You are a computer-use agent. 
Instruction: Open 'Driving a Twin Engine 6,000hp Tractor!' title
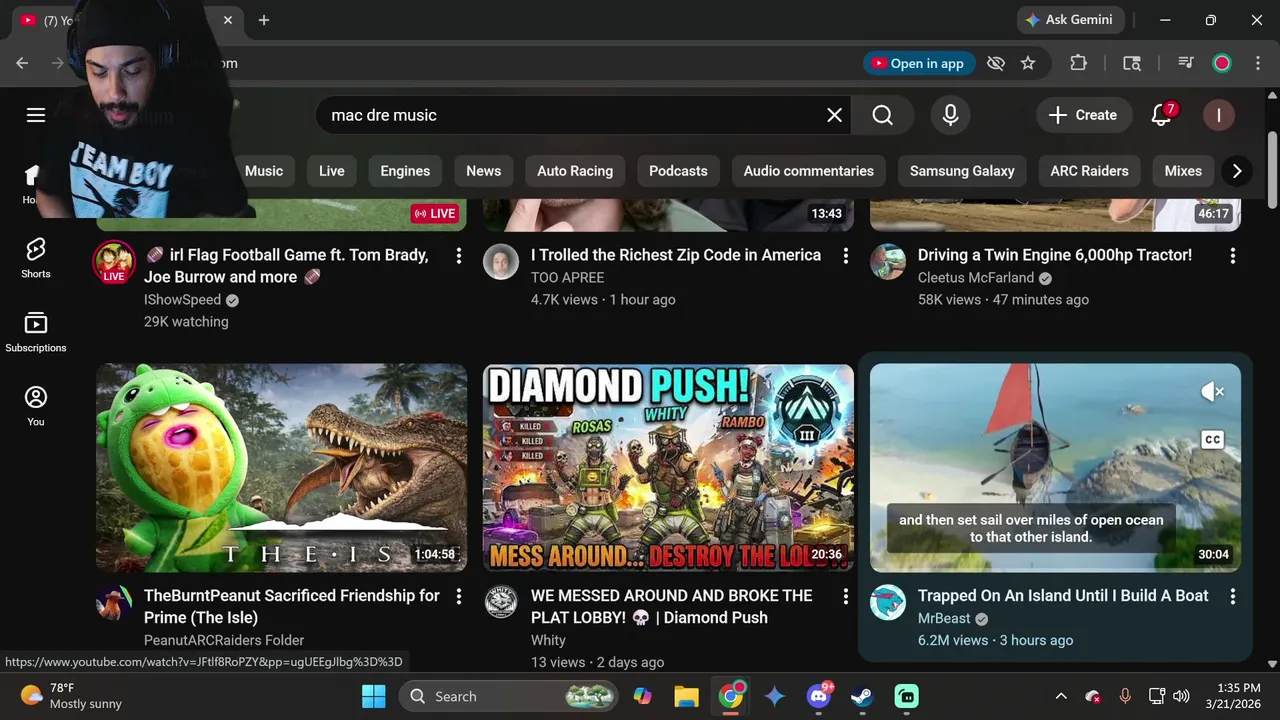(1055, 255)
